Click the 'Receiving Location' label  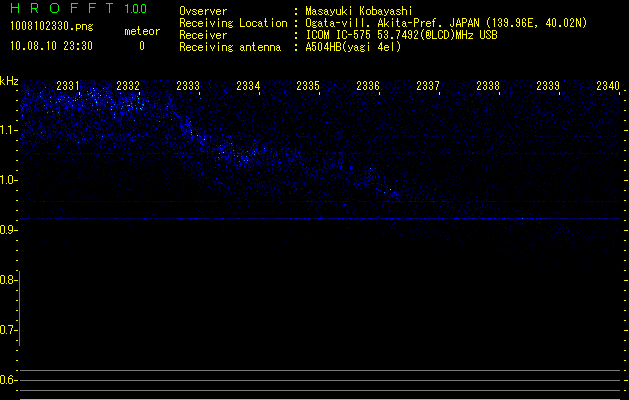pyautogui.click(x=233, y=23)
